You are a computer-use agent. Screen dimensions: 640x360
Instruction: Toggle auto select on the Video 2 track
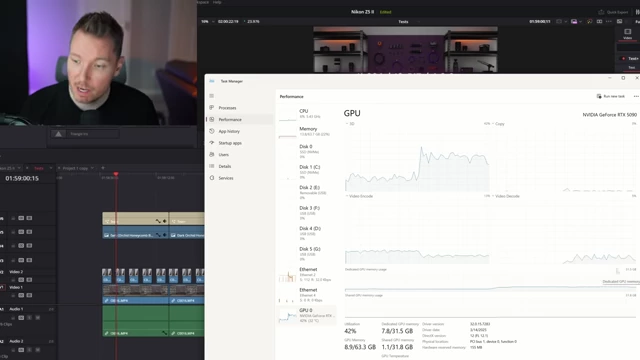point(21,280)
